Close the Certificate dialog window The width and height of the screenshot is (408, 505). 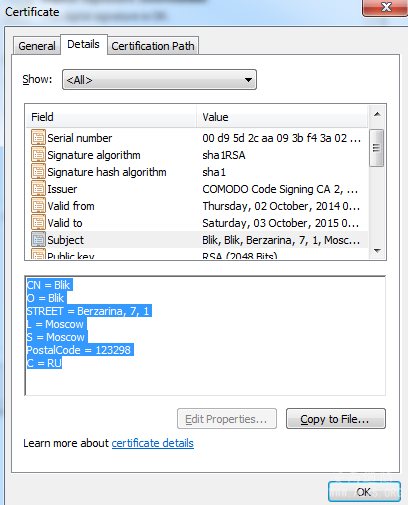pos(386,7)
